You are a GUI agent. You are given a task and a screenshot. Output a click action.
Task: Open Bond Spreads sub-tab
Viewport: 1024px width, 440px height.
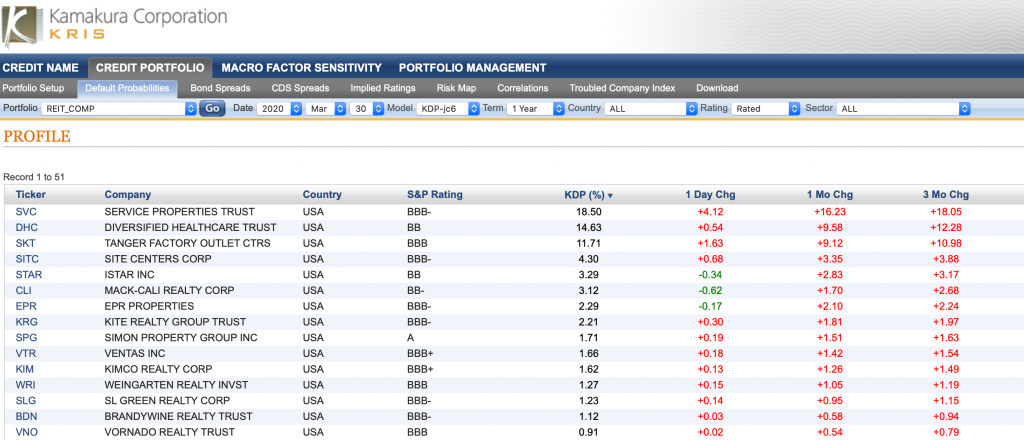tap(220, 88)
